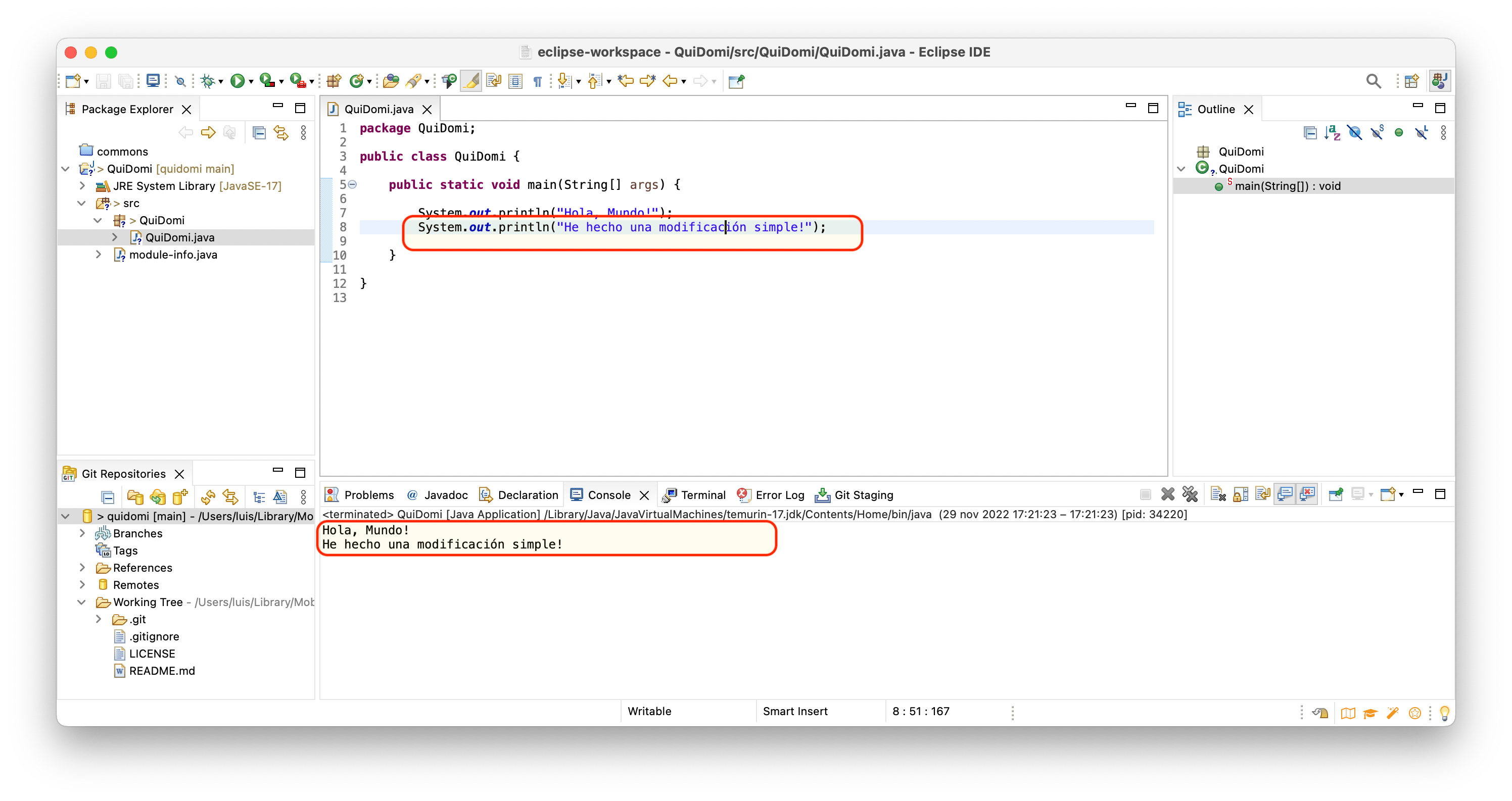This screenshot has width=1512, height=801.
Task: Click the New Java Package icon
Action: click(334, 81)
